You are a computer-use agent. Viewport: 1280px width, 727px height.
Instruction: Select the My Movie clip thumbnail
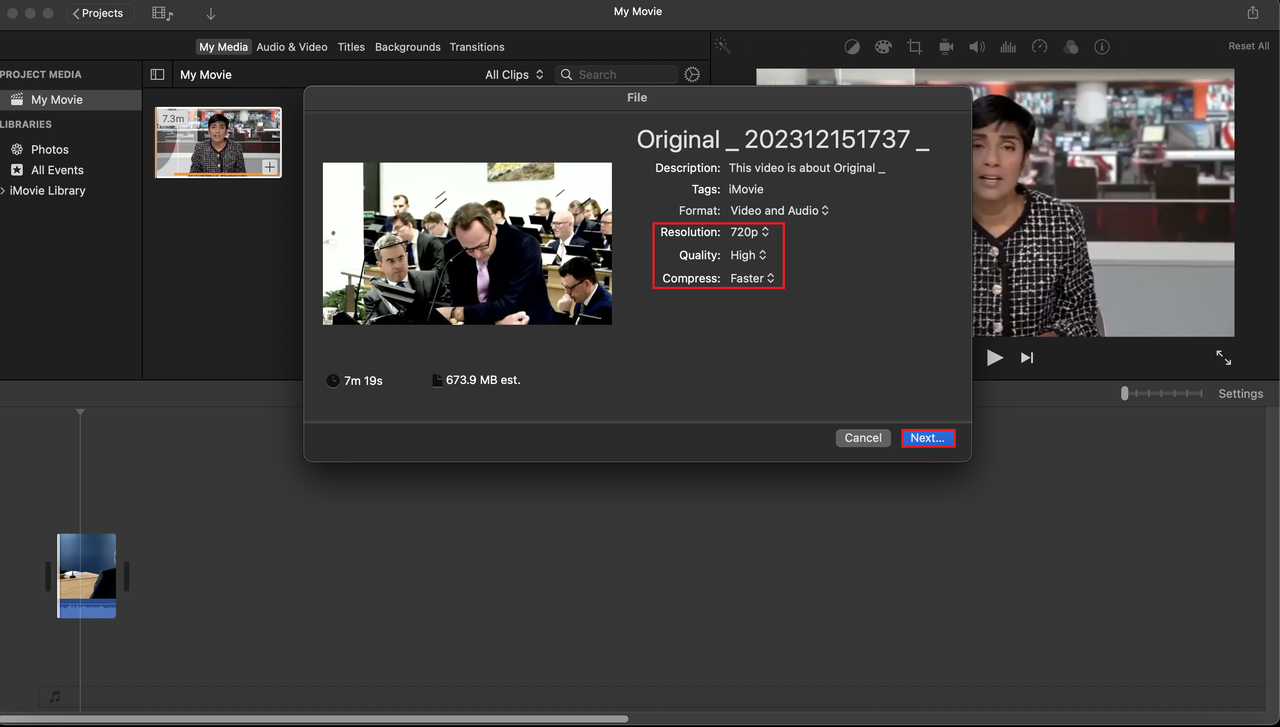coord(218,141)
